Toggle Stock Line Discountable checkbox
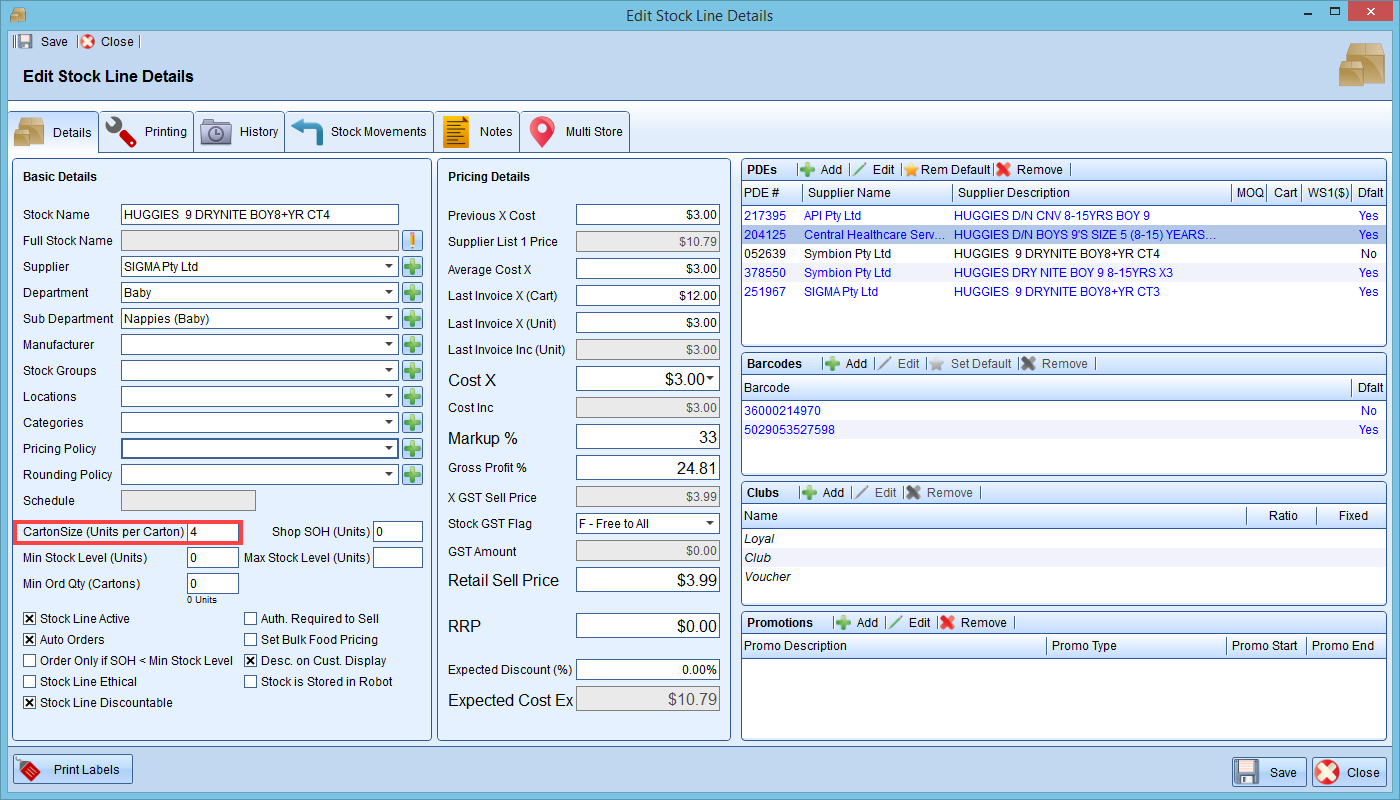 30,703
